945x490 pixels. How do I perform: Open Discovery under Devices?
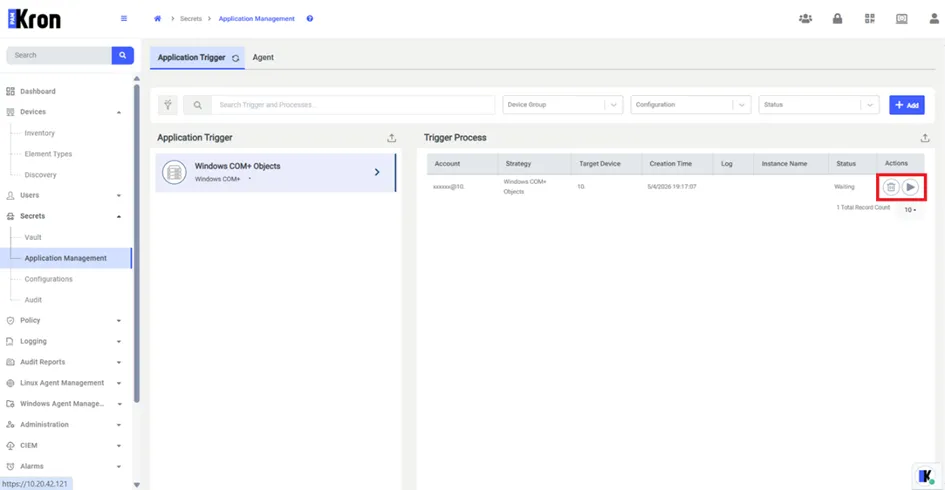(40, 175)
